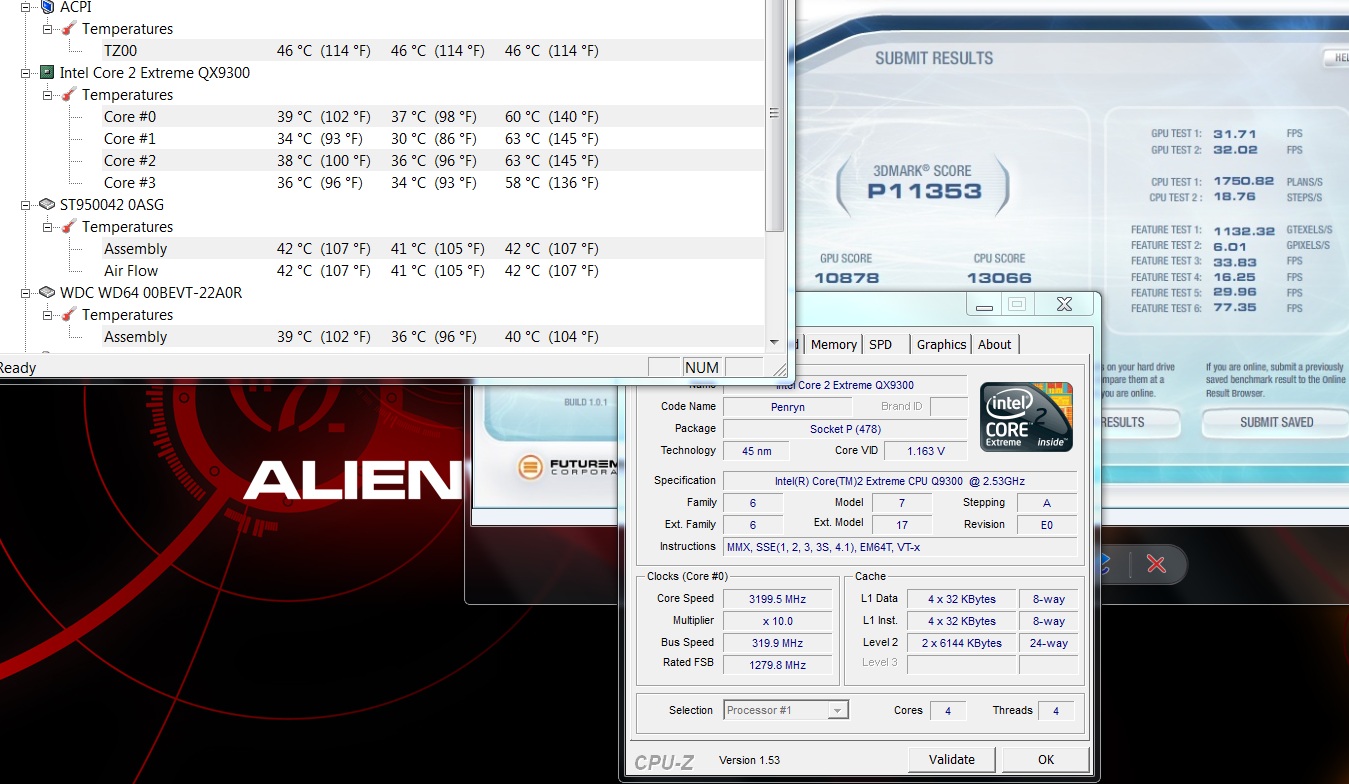Collapse the ST950042 0ASG drive node
The width and height of the screenshot is (1349, 784).
(x=26, y=205)
